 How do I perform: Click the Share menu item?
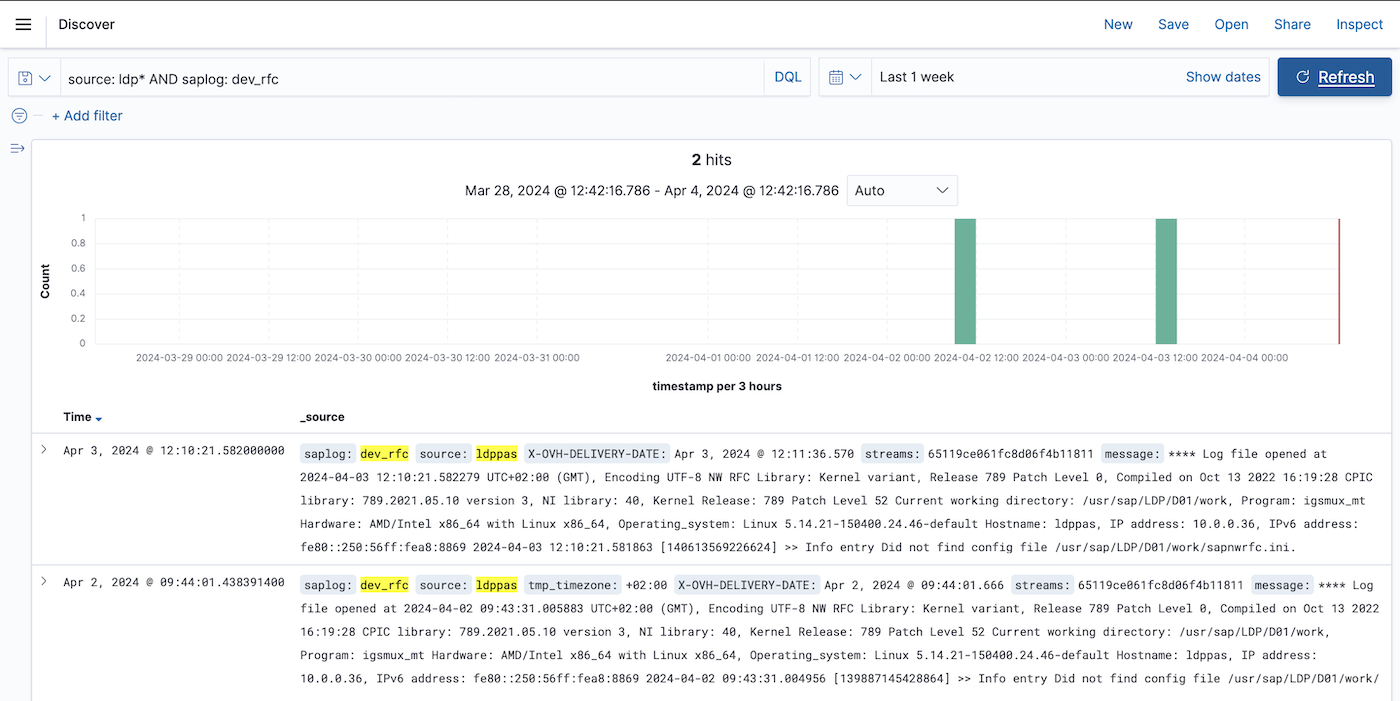[x=1292, y=24]
